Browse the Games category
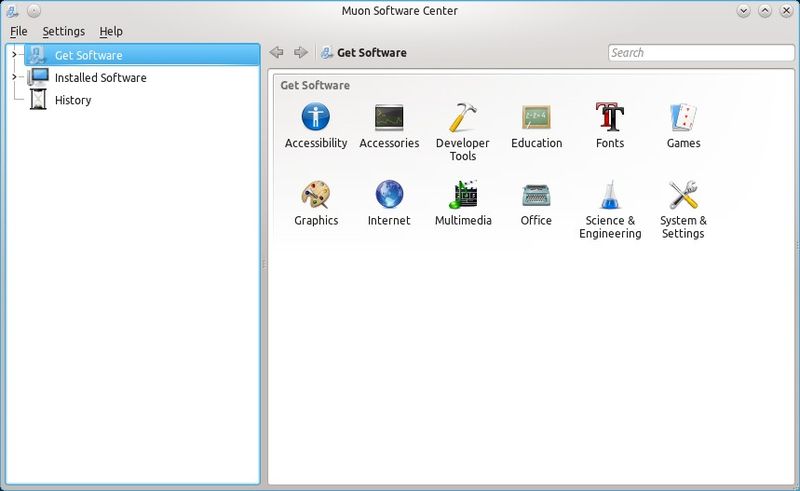Image resolution: width=800 pixels, height=491 pixels. [x=683, y=119]
